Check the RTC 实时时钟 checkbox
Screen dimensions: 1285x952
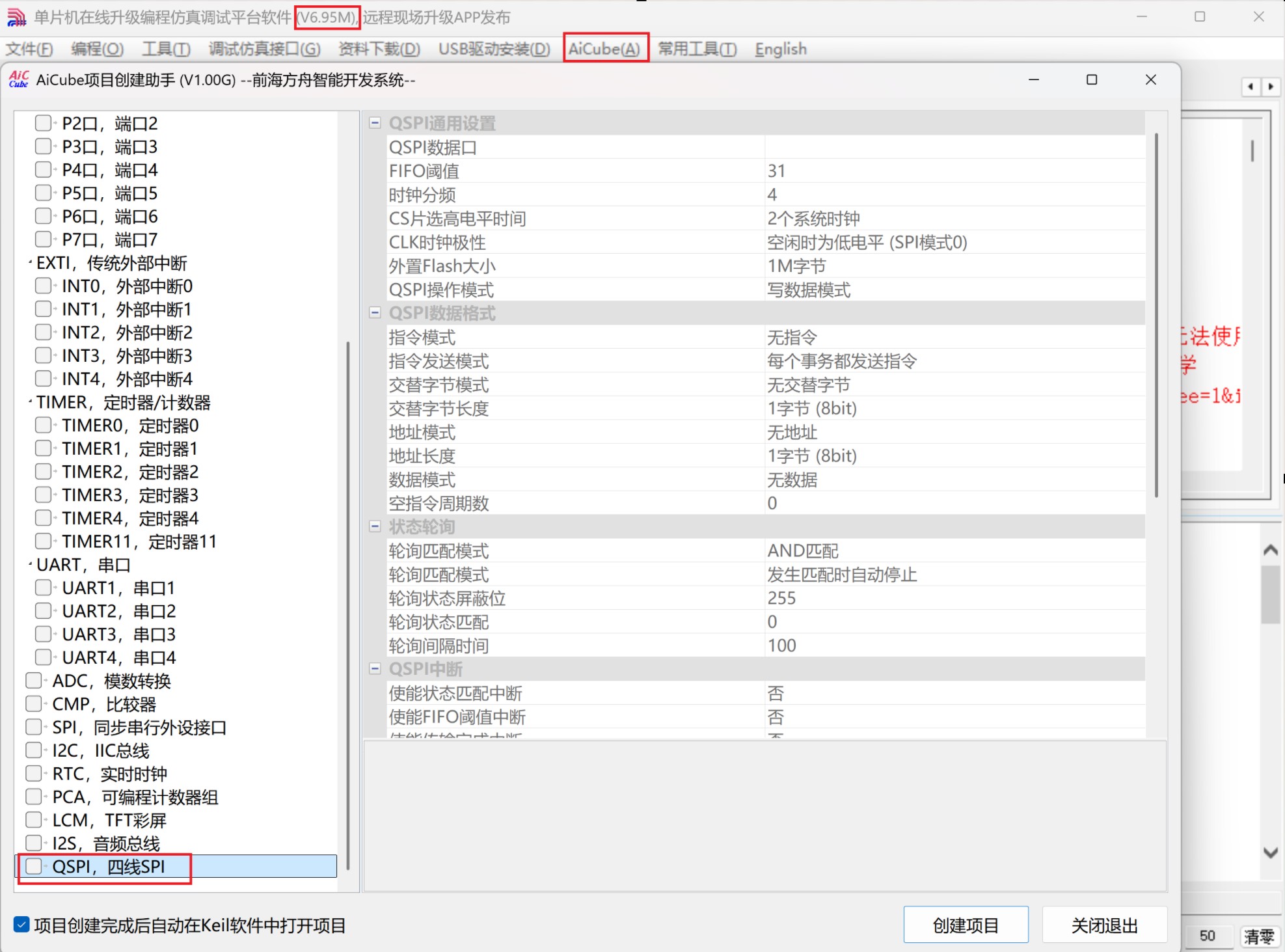coord(34,774)
